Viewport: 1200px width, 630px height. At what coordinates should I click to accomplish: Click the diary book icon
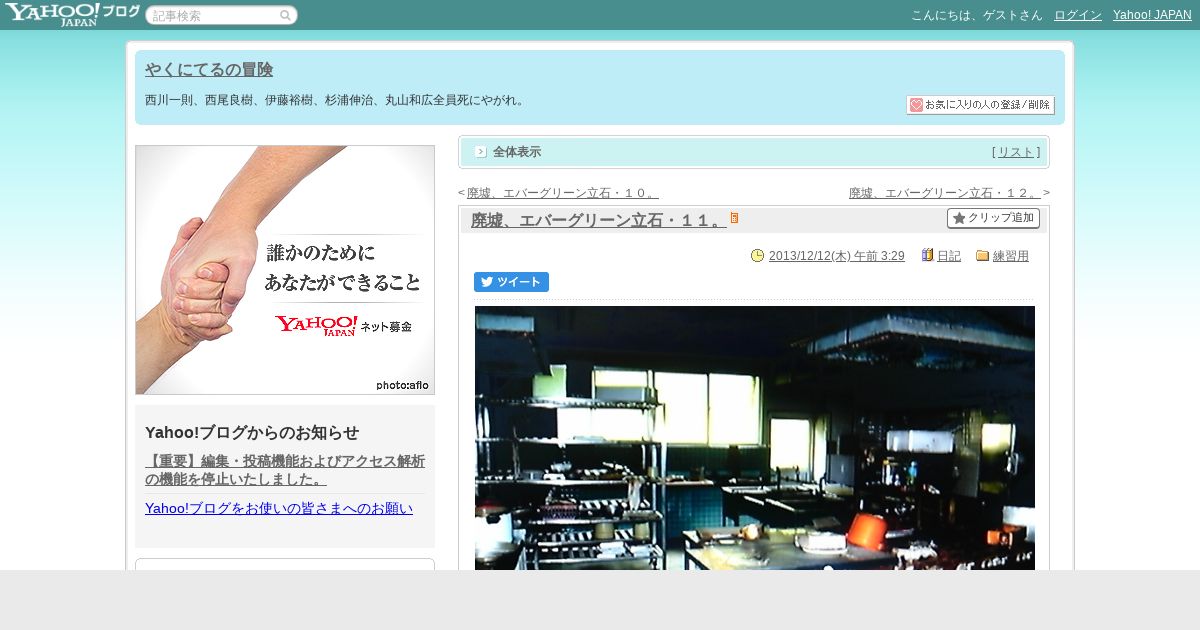point(927,256)
